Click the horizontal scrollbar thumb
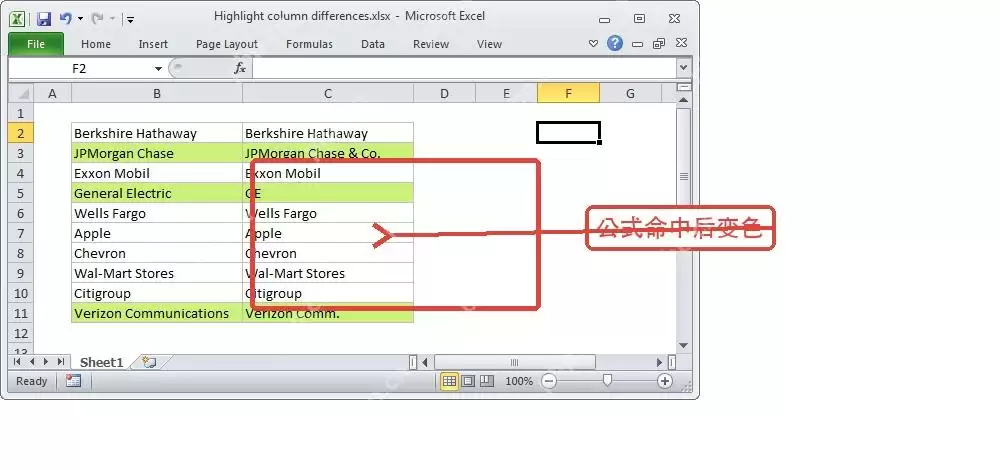1000x470 pixels. click(x=515, y=362)
